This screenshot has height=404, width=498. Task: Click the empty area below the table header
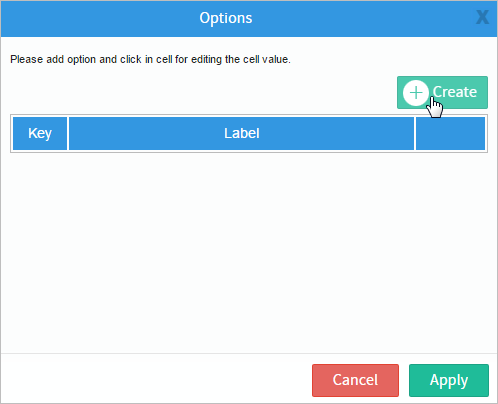point(249,250)
